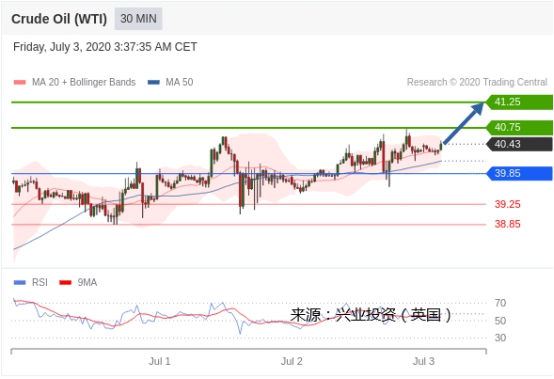This screenshot has height=379, width=554.
Task: Click the 38.85 support level label
Action: point(507,224)
